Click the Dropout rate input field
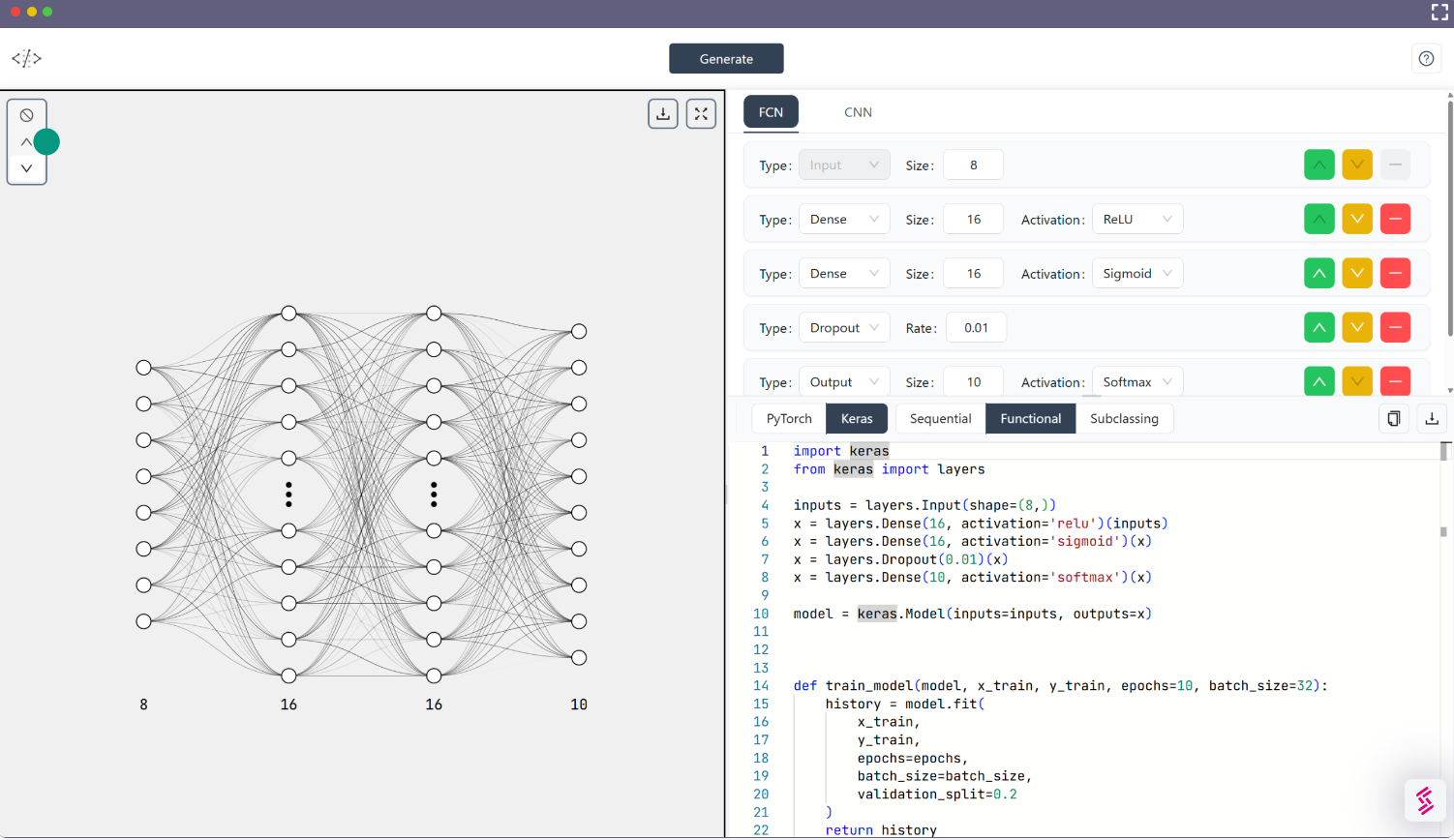 [x=976, y=328]
